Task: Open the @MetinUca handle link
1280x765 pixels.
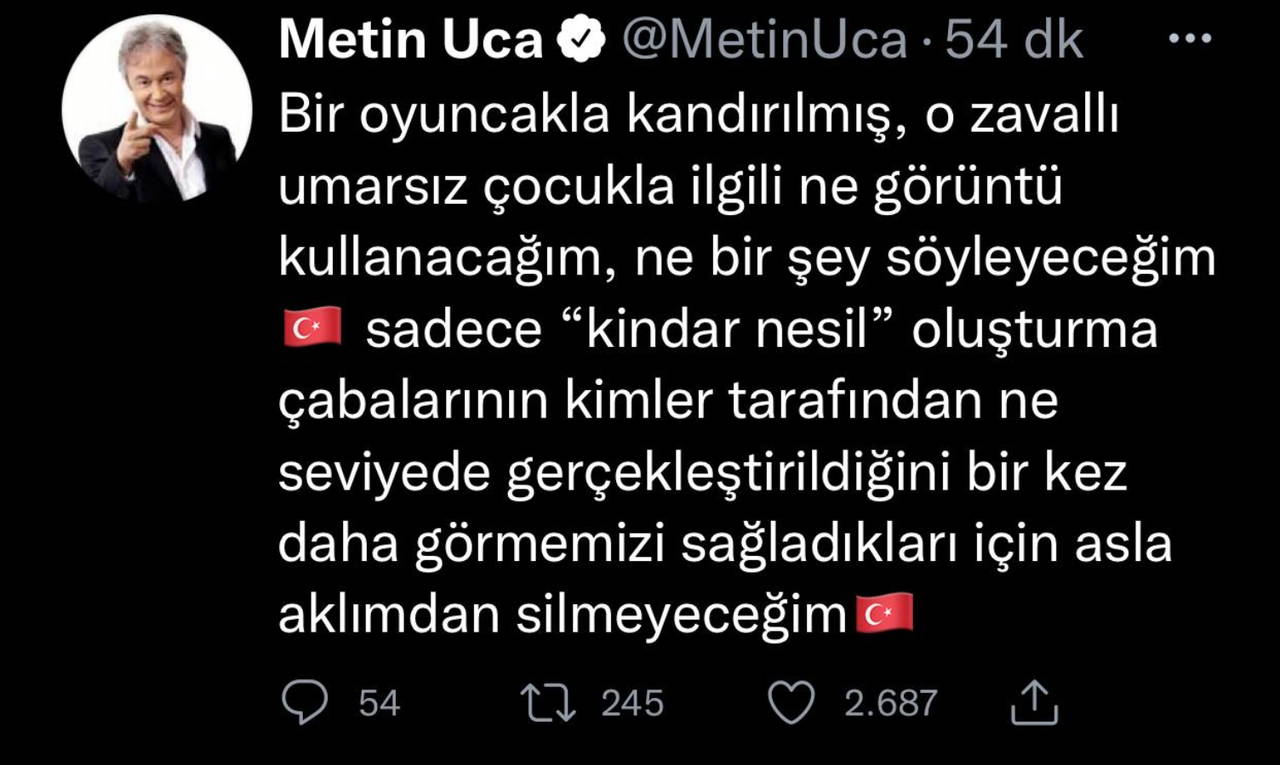Action: coord(765,41)
